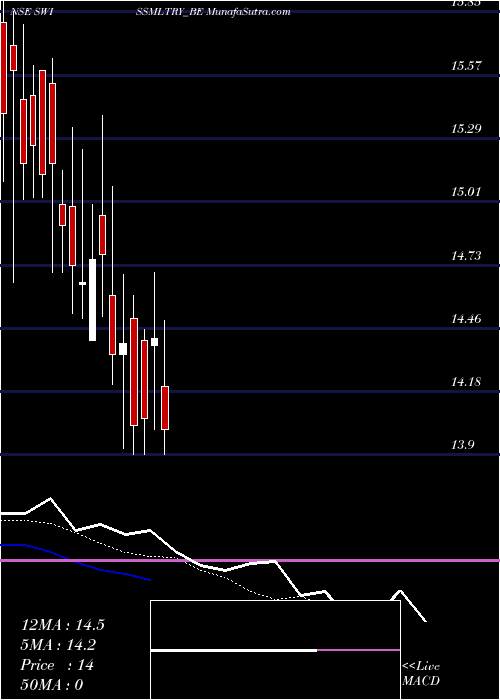Click the 50MA : 0 value
This screenshot has width=500, height=700.
tap(52, 684)
